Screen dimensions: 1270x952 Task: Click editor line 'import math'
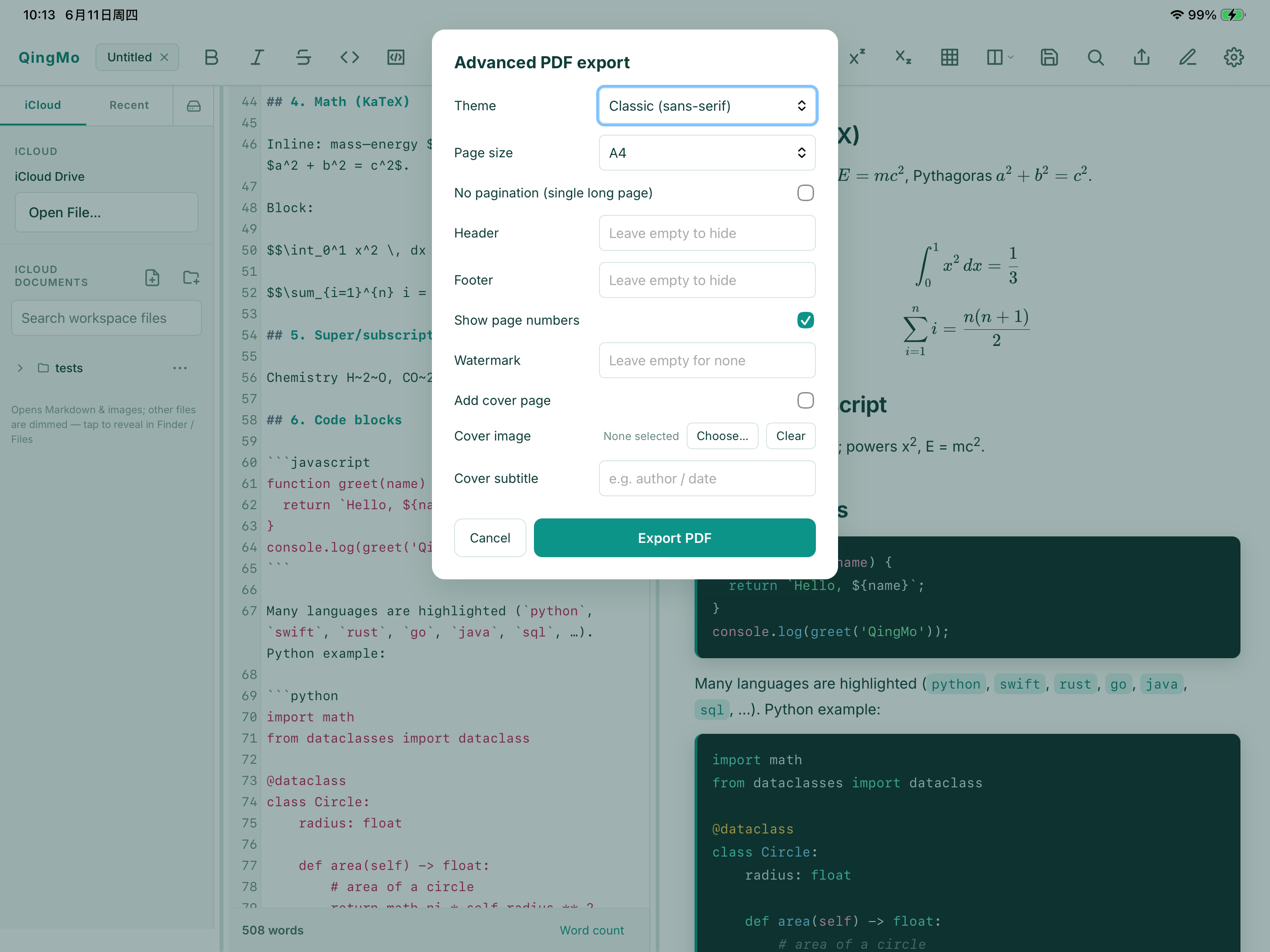click(310, 717)
